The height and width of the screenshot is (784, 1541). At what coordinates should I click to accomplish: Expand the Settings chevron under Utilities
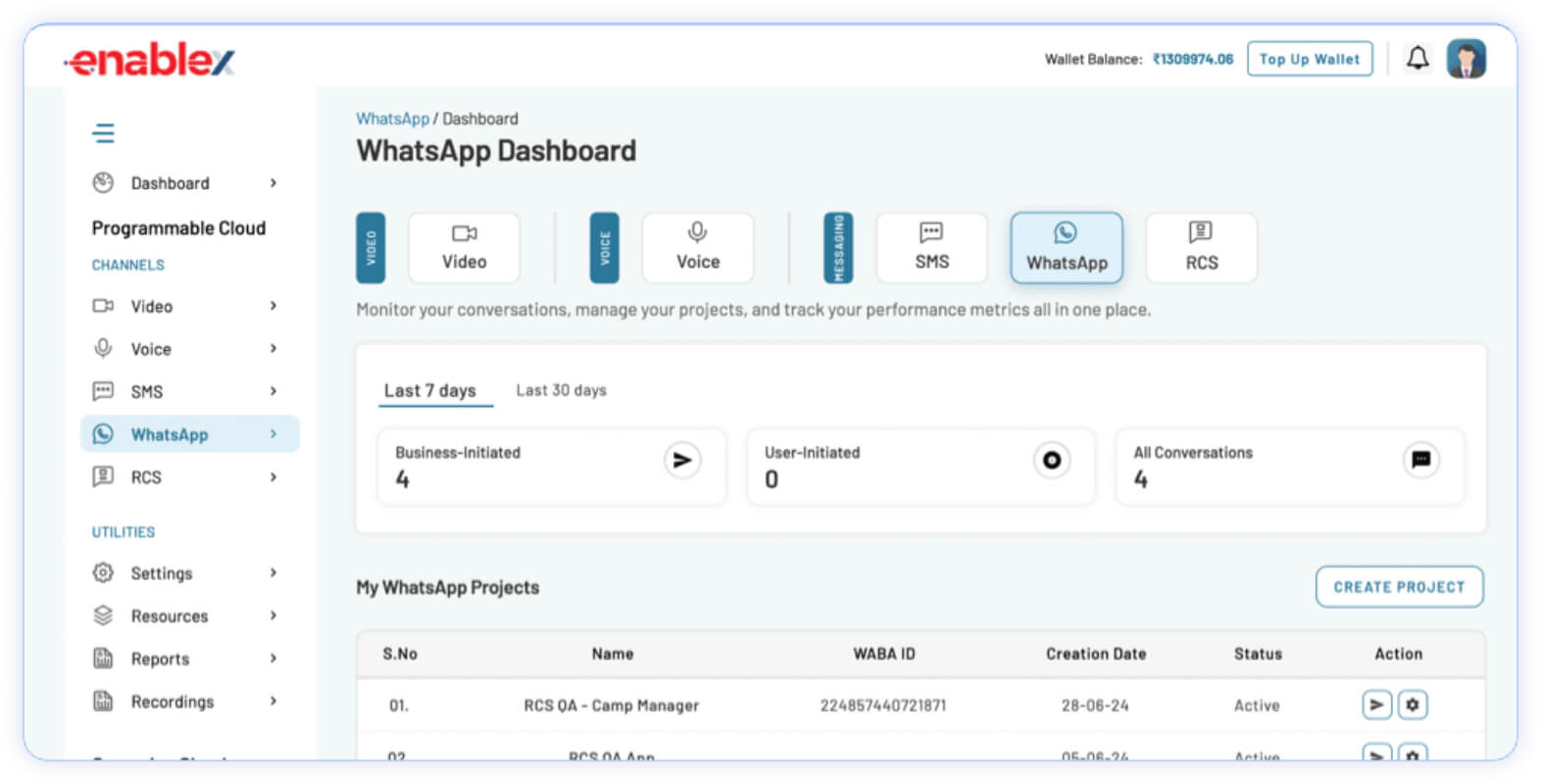[x=273, y=572]
